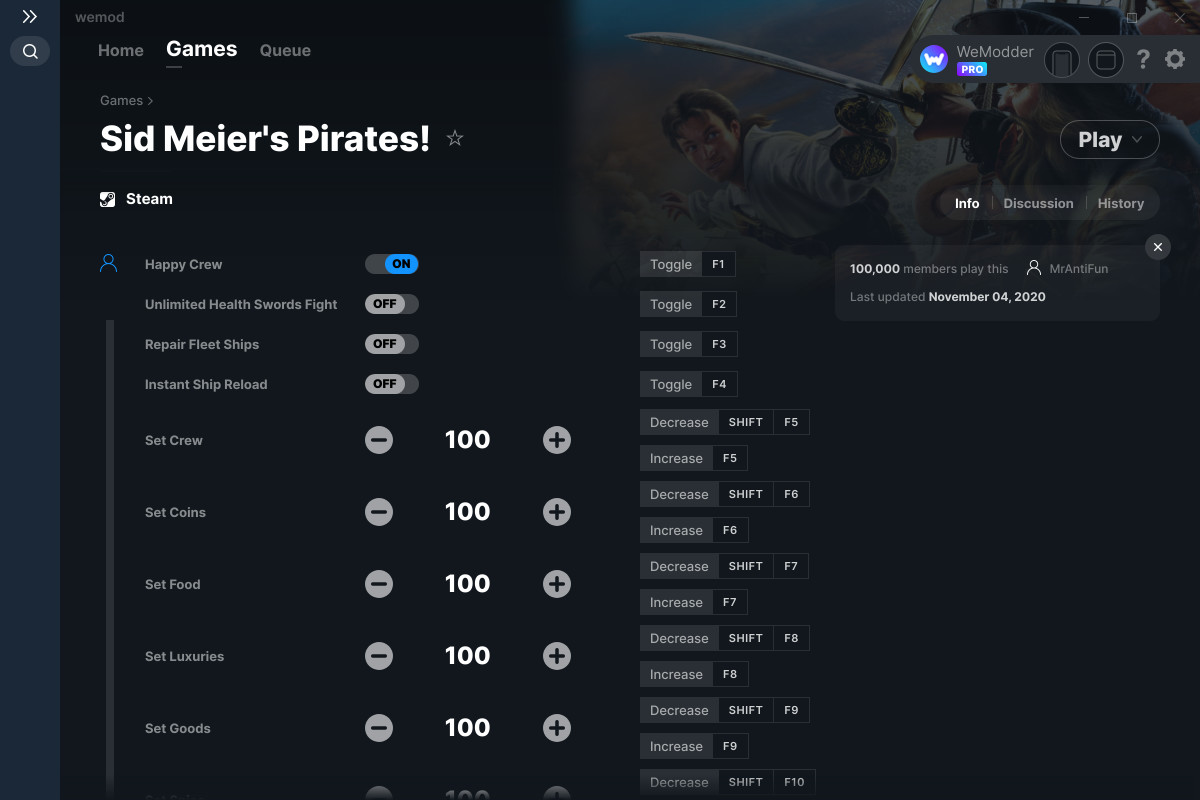The width and height of the screenshot is (1200, 800).
Task: Decrease Set Coins with minus icon
Action: tap(379, 512)
